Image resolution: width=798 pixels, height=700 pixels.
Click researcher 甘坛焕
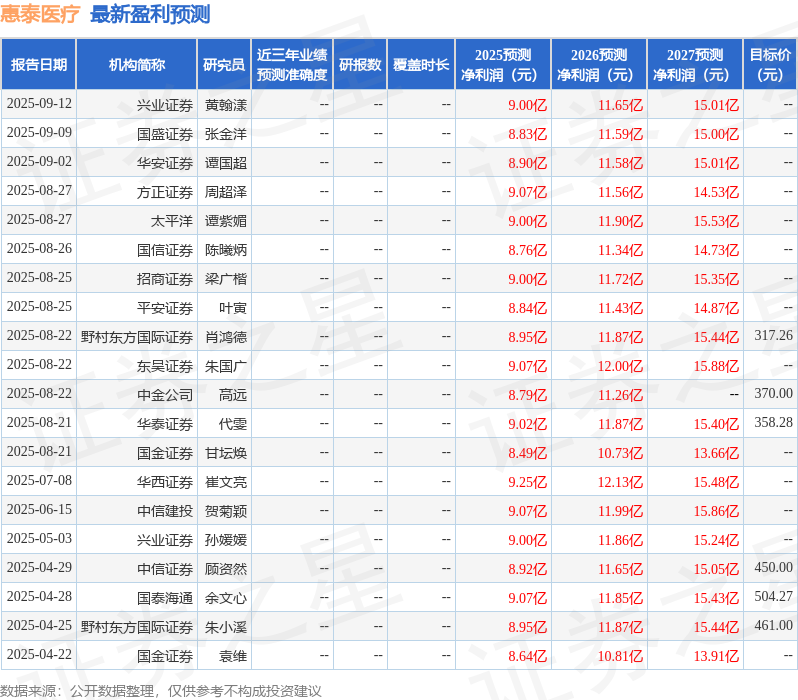tap(226, 454)
